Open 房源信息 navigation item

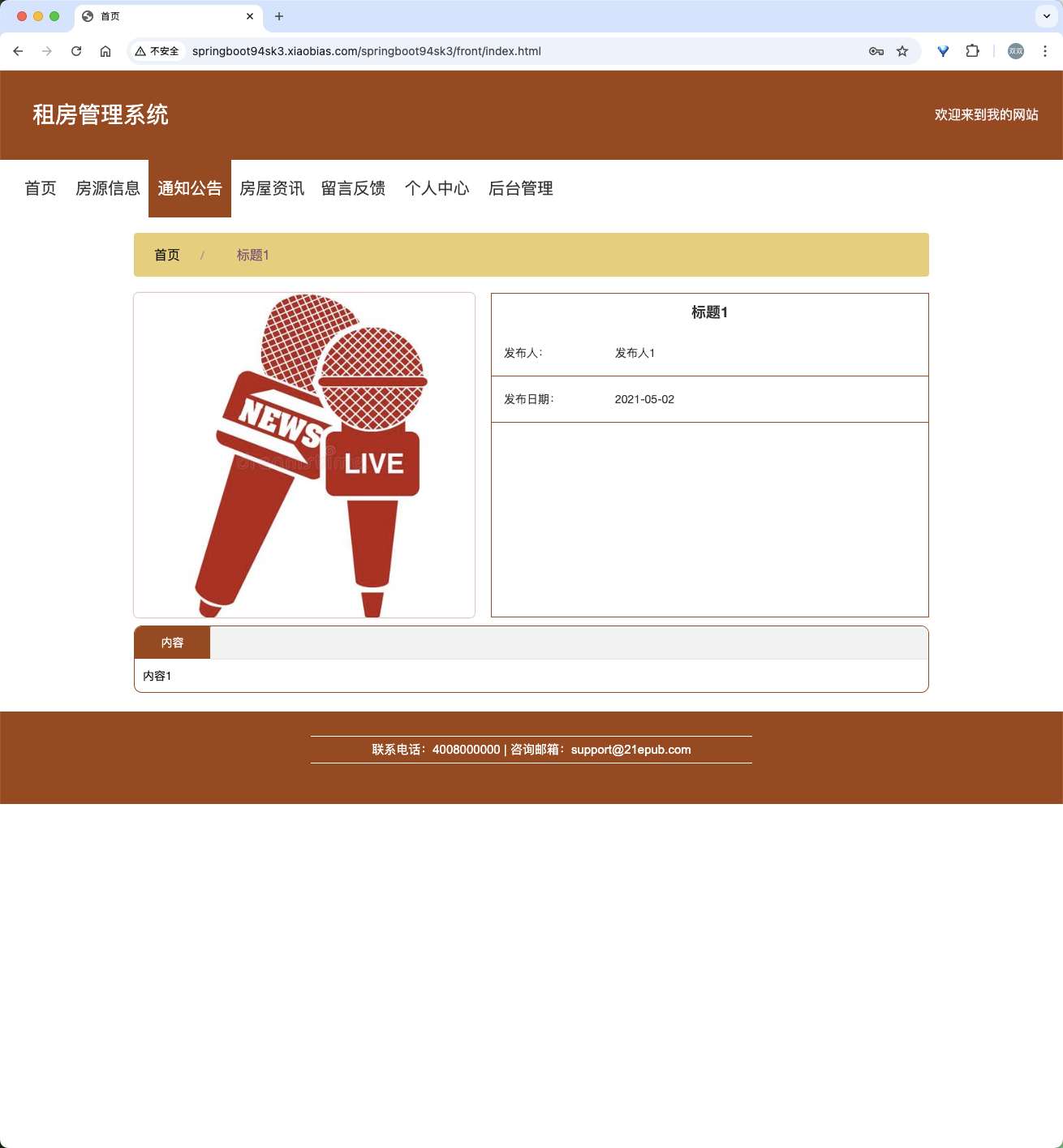coord(108,188)
